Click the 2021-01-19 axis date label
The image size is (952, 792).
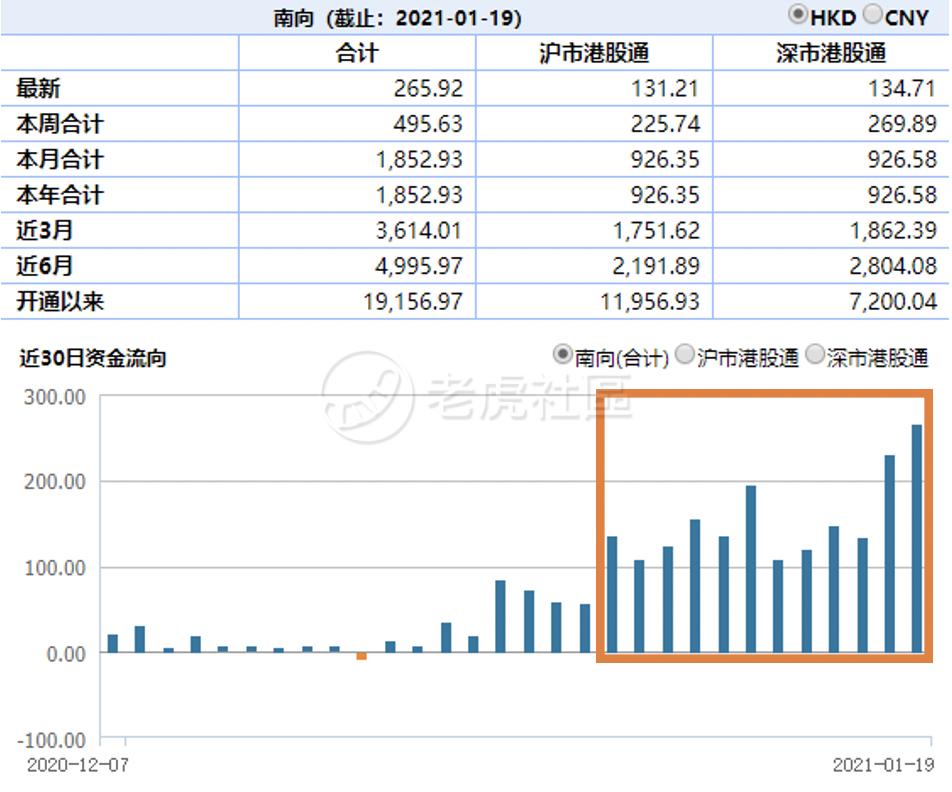(x=883, y=765)
